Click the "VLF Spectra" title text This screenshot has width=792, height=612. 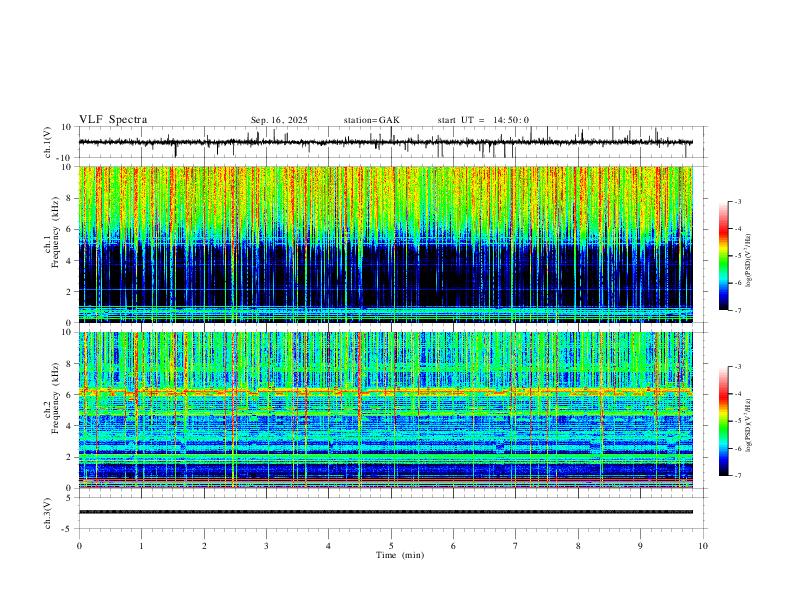tap(113, 120)
